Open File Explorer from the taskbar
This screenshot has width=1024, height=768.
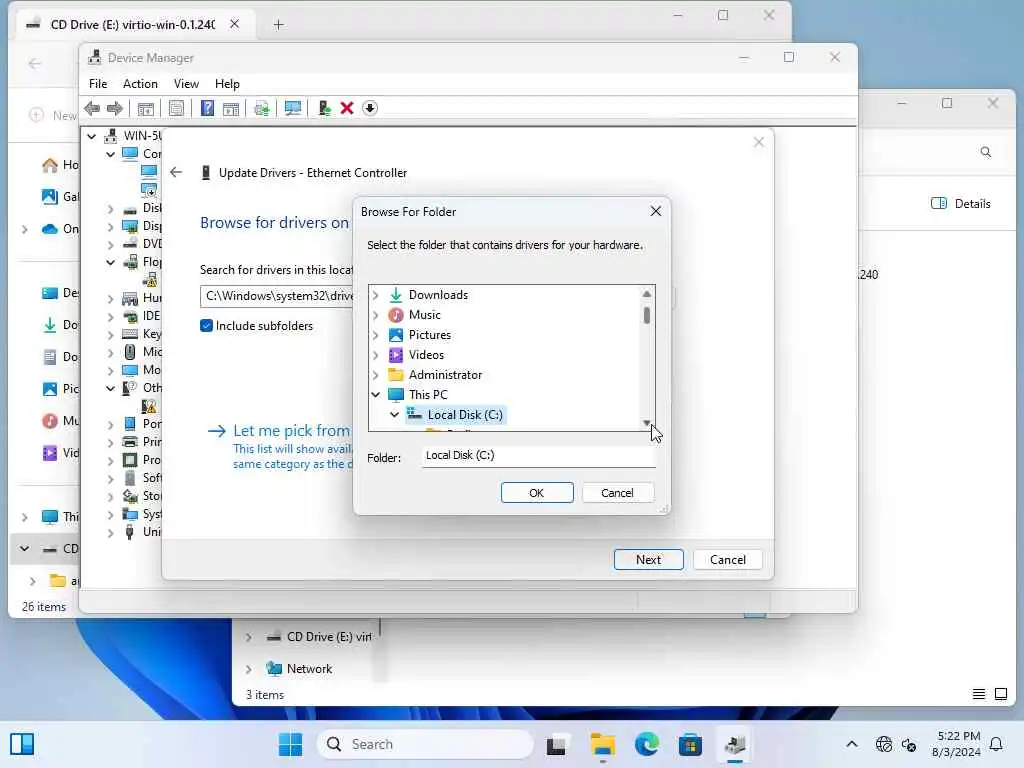point(602,744)
